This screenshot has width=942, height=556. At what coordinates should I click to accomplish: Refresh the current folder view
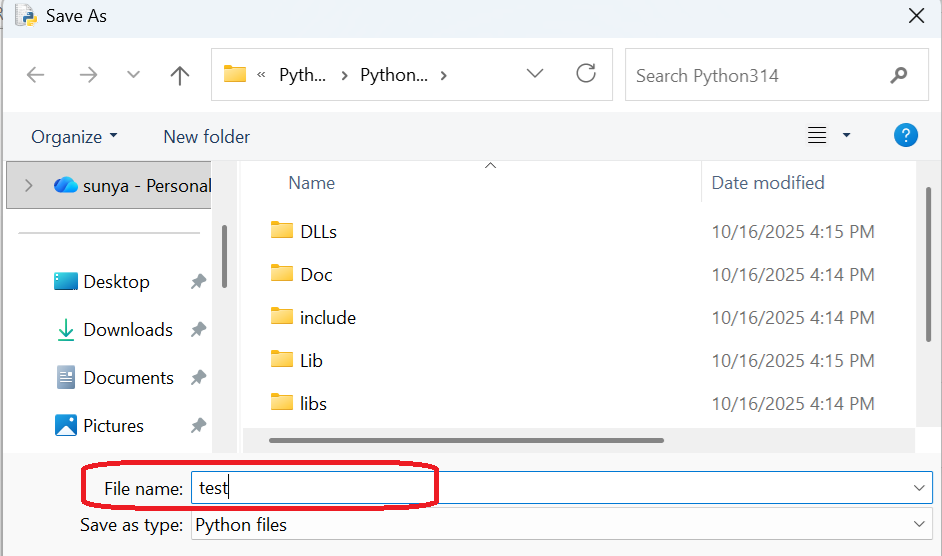[586, 74]
